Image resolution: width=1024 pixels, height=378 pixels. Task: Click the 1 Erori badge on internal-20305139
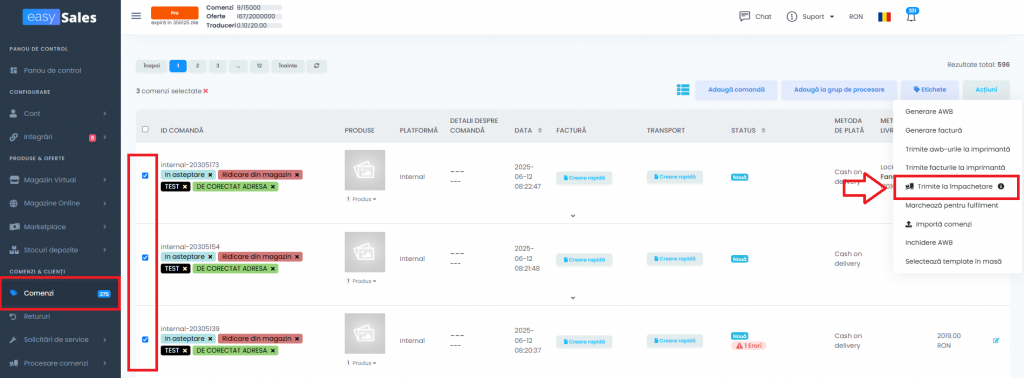[748, 345]
